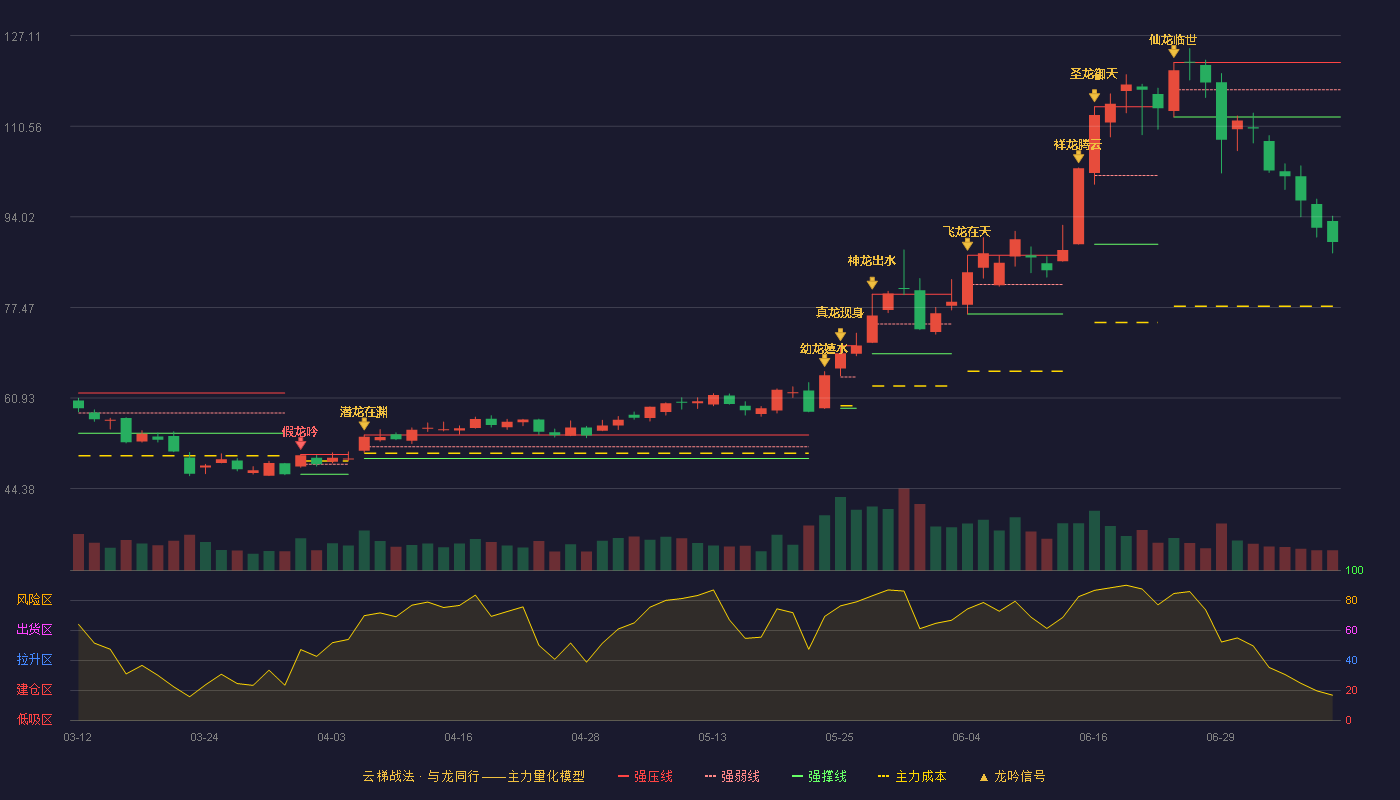Click the 风险区 zone label

tap(34, 600)
